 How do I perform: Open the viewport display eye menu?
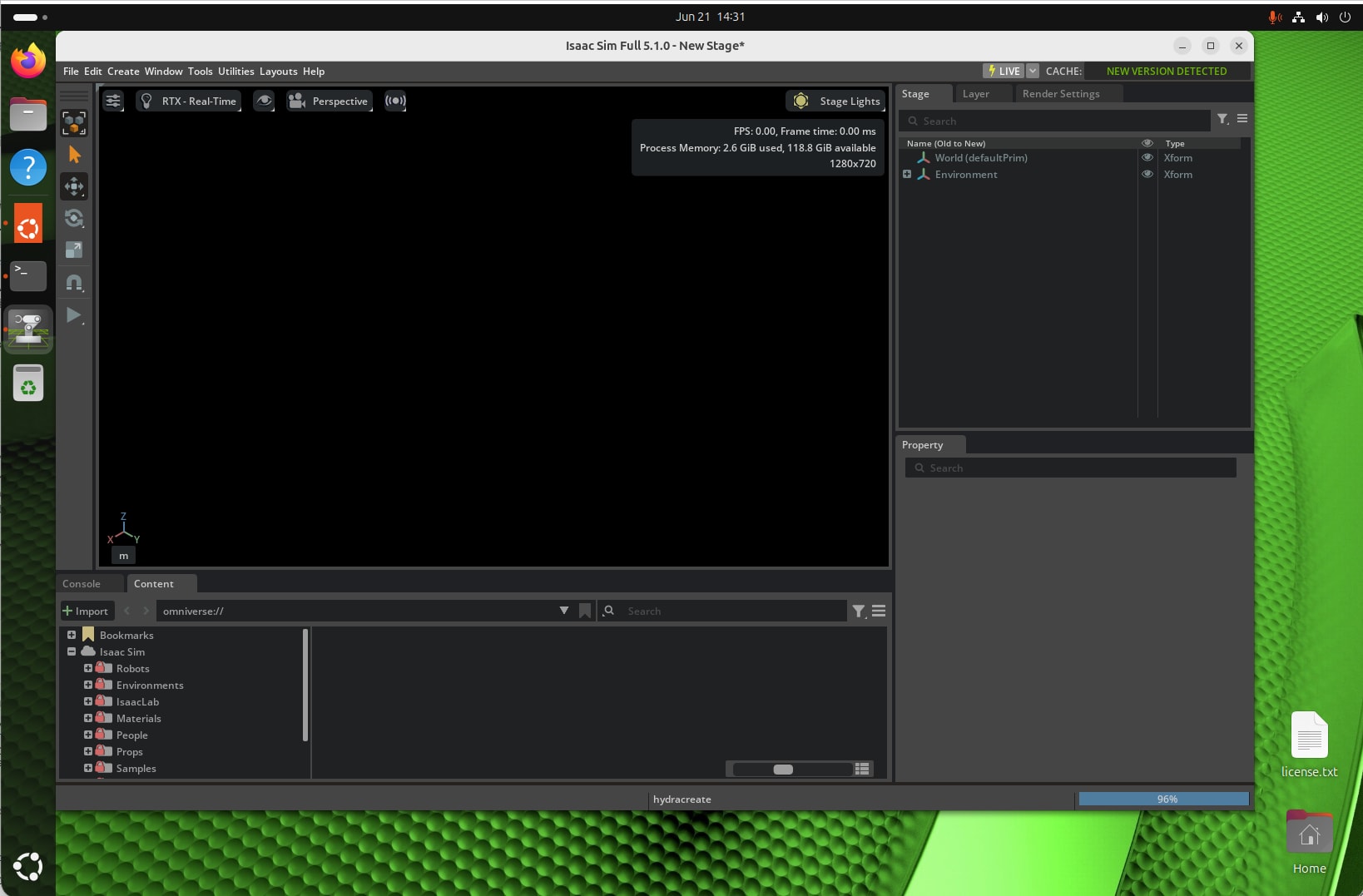pyautogui.click(x=264, y=101)
